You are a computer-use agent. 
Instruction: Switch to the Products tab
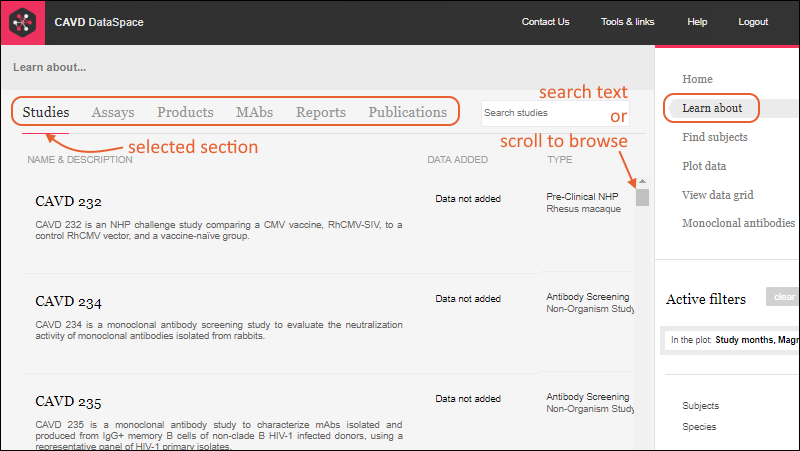click(x=185, y=112)
